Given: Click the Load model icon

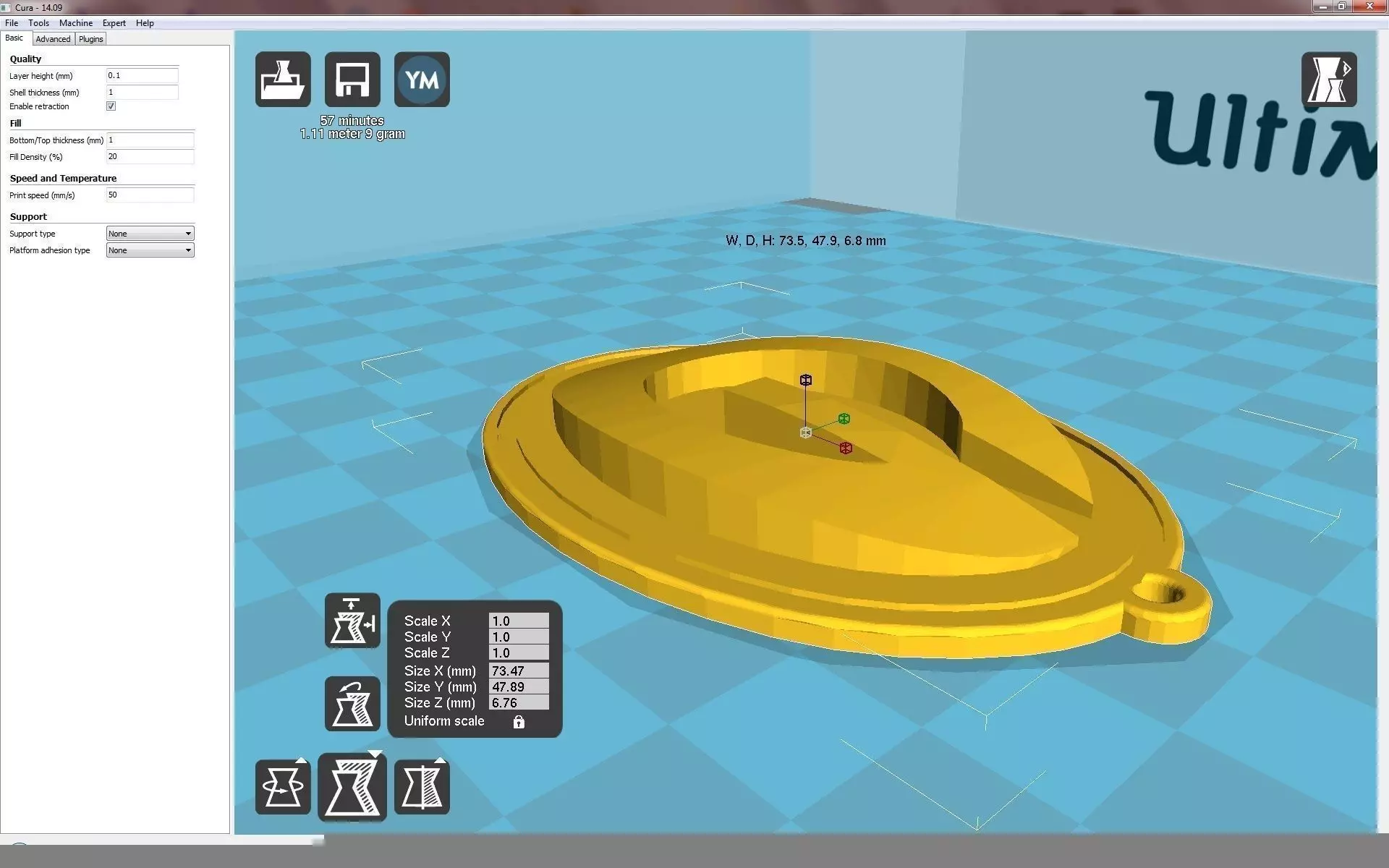Looking at the screenshot, I should [x=283, y=80].
